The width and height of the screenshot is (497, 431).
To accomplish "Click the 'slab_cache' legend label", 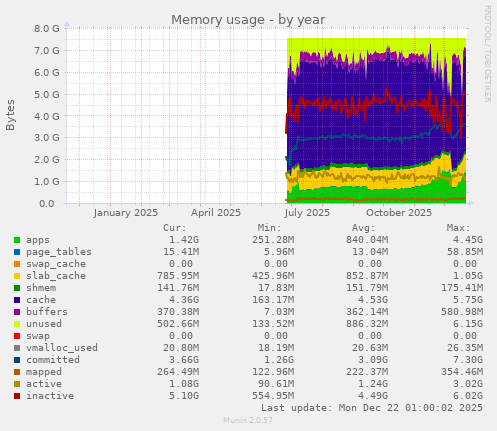I will (x=56, y=276).
